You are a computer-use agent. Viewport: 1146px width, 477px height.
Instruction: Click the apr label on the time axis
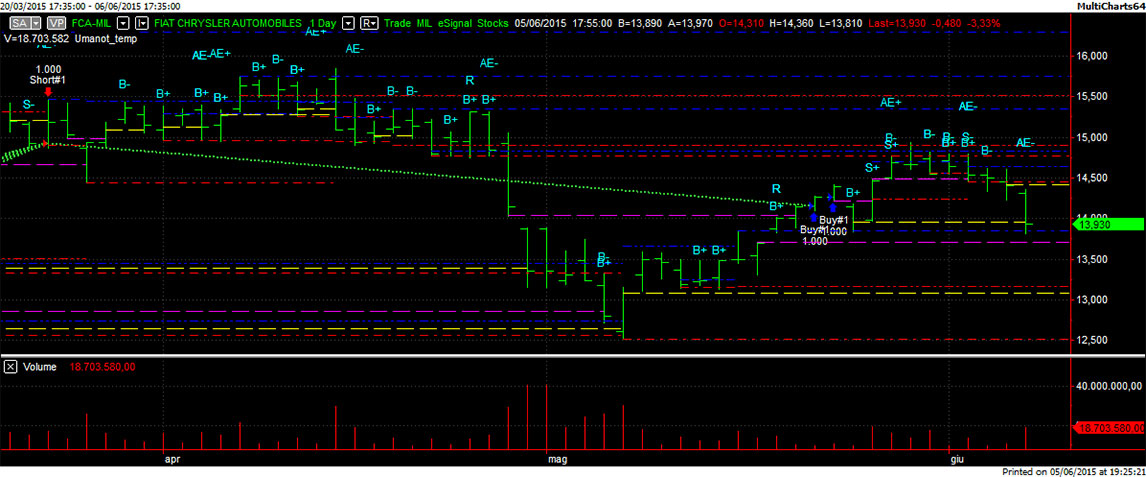click(171, 460)
